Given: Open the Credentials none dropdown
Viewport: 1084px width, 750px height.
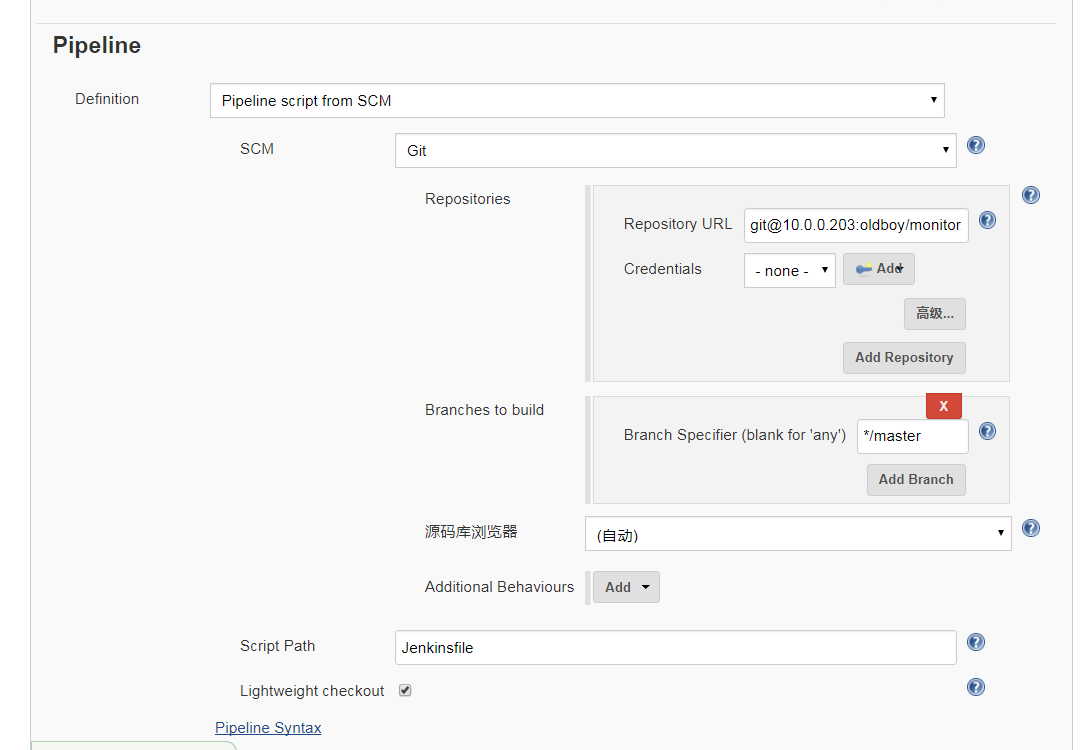Looking at the screenshot, I should [789, 270].
